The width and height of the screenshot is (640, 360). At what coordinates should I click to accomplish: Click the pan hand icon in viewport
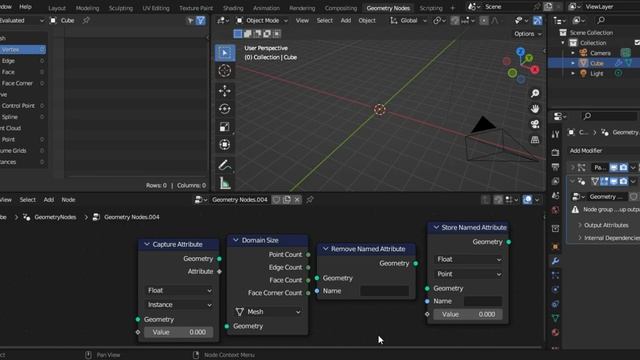point(535,109)
